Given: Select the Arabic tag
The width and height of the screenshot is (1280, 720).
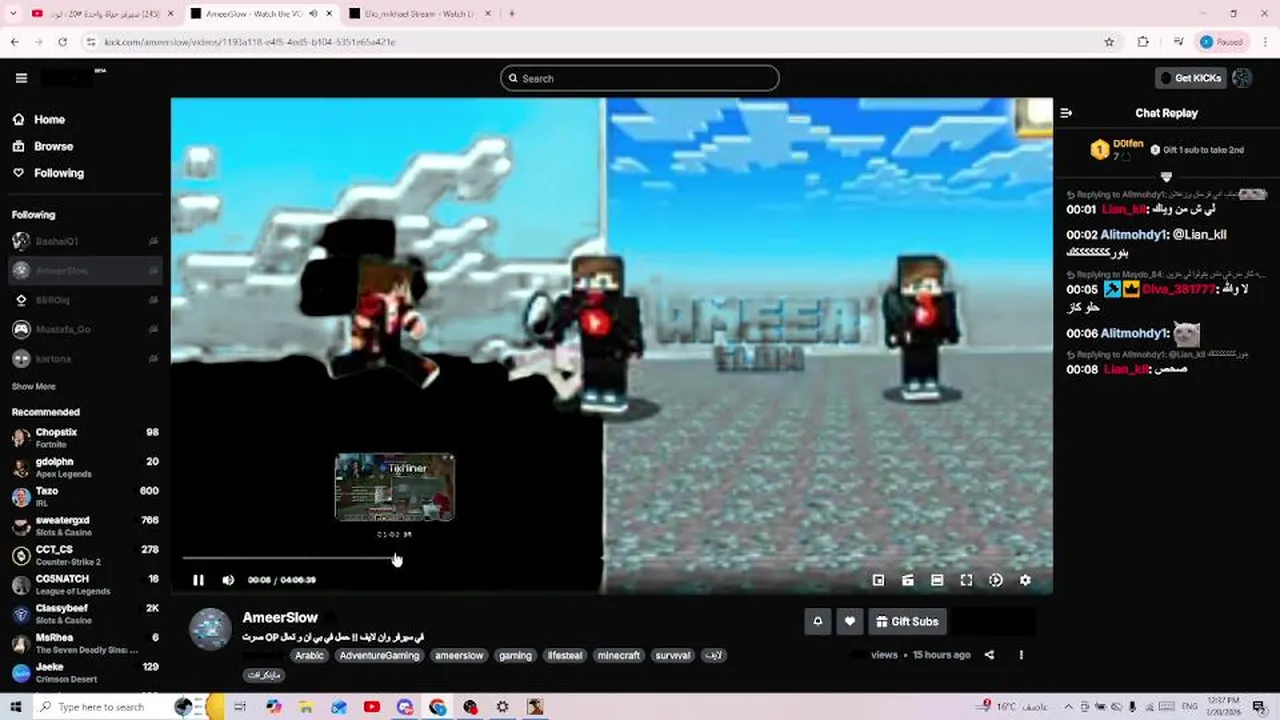Looking at the screenshot, I should click(309, 656).
